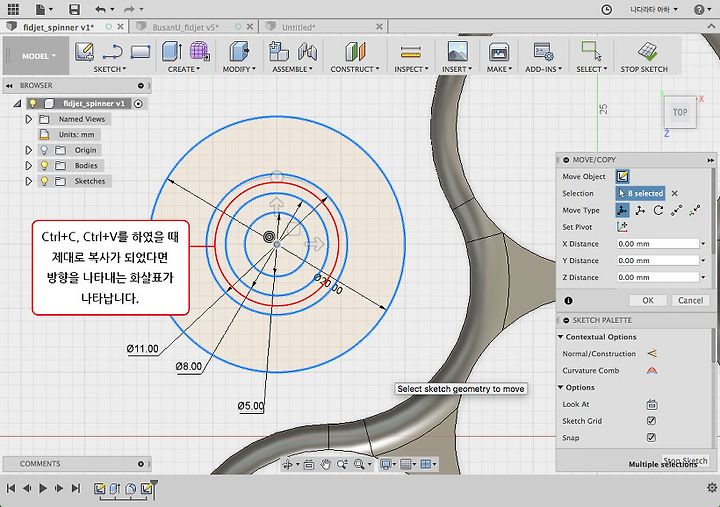This screenshot has width=720, height=507.
Task: Toggle Bodies folder visibility bulb
Action: click(44, 165)
